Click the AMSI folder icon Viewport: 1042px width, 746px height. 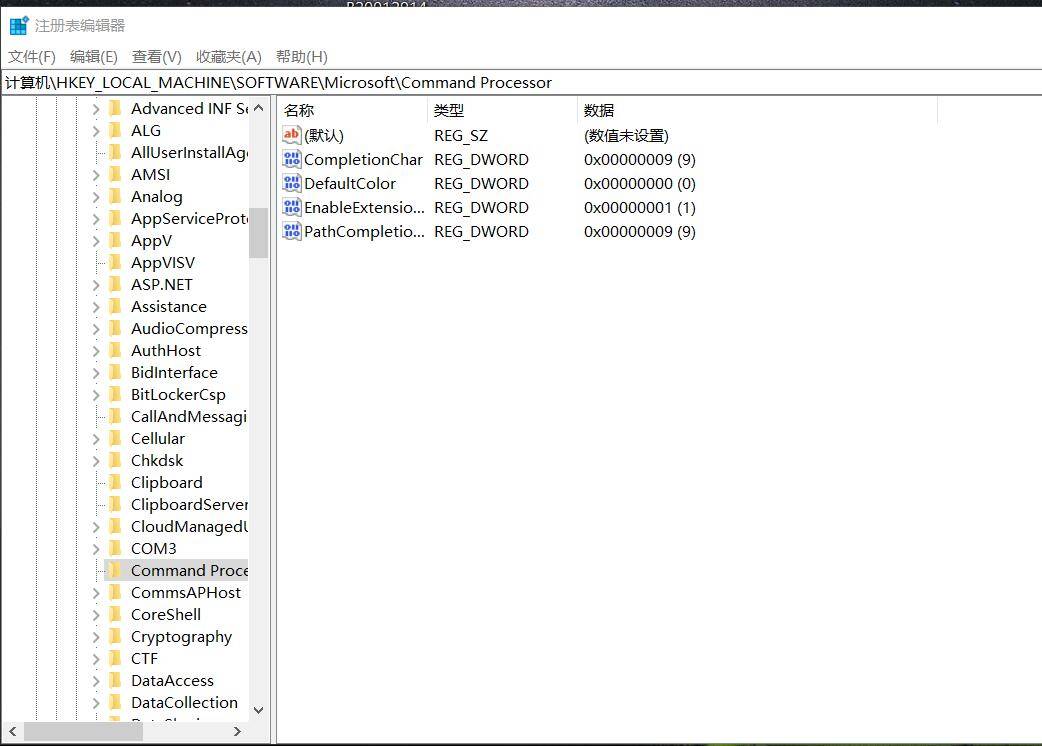click(x=115, y=174)
